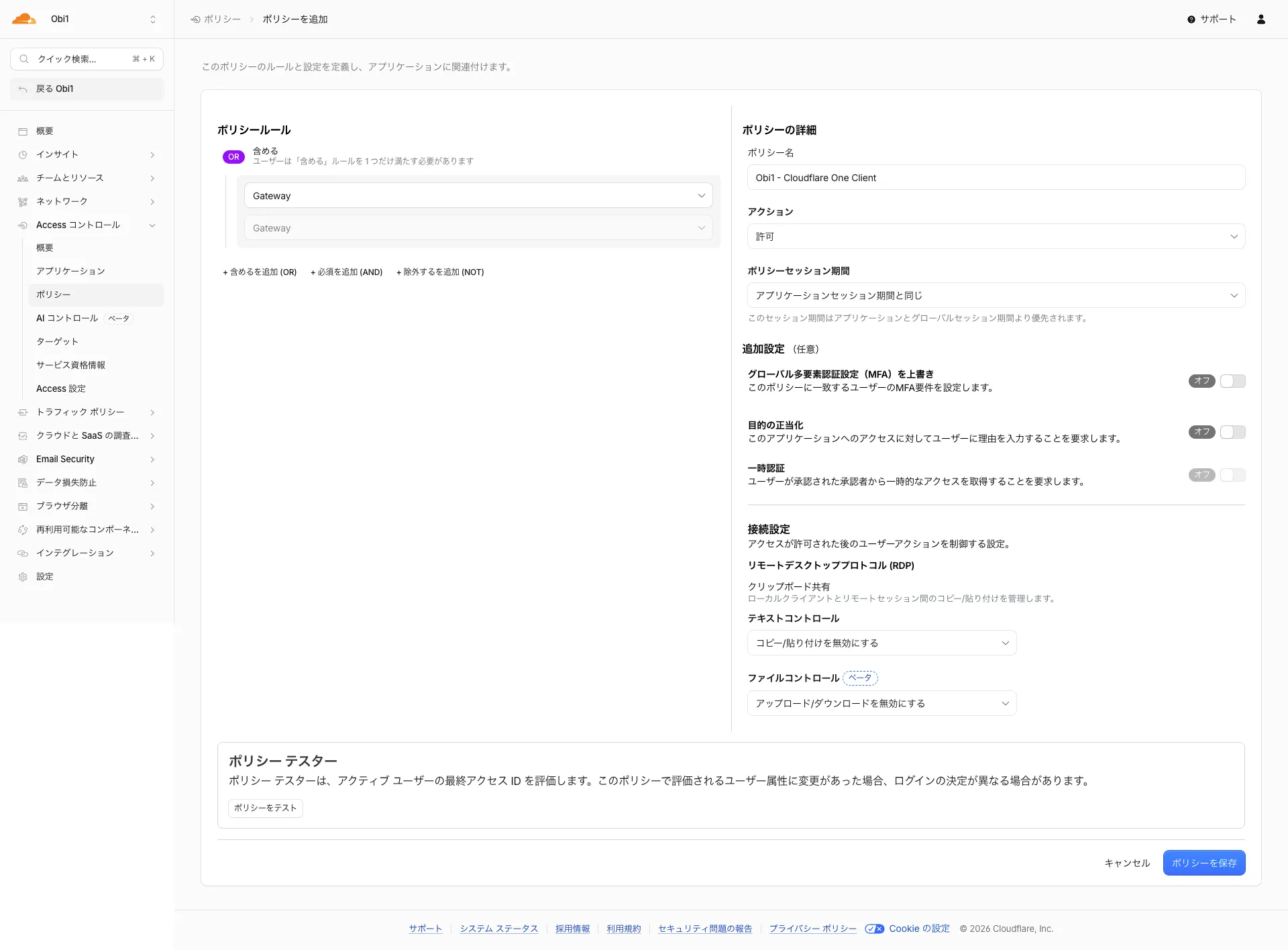This screenshot has width=1288, height=950.
Task: Open the first Gateway selector dropdown
Action: tap(478, 196)
